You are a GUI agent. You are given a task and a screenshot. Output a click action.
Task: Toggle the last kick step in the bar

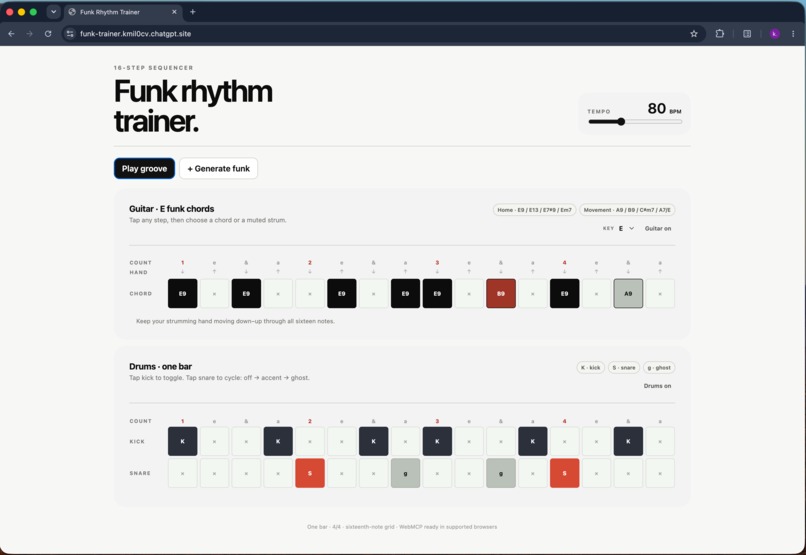point(660,441)
